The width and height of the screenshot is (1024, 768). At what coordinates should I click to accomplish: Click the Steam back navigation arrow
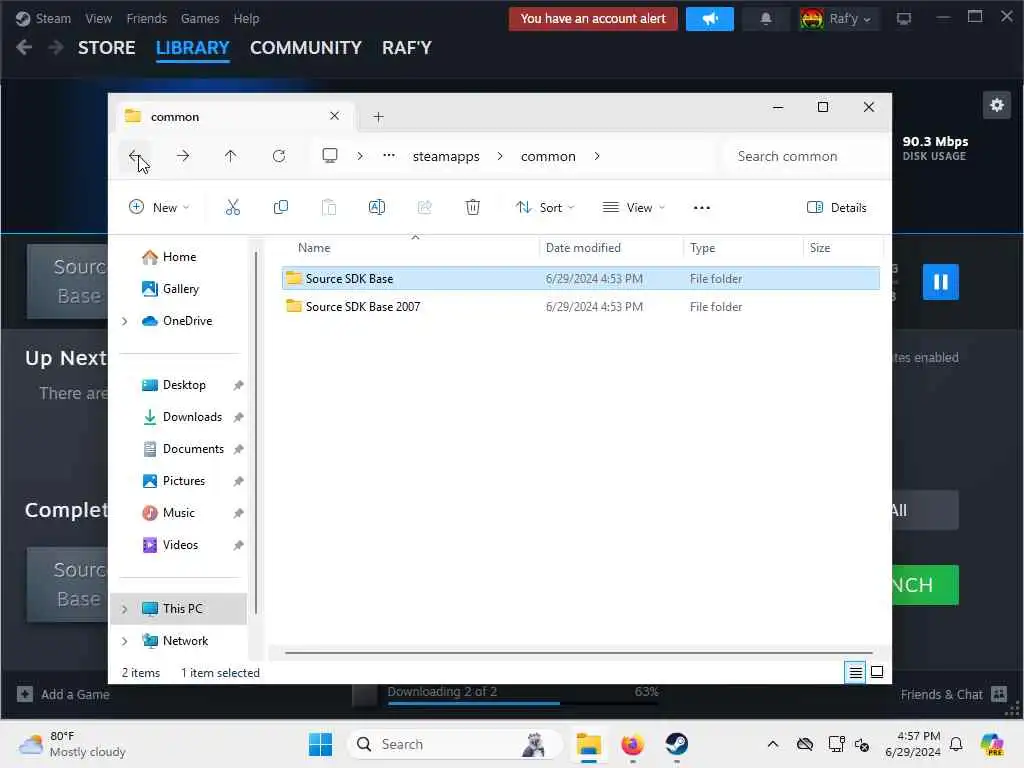click(x=24, y=48)
